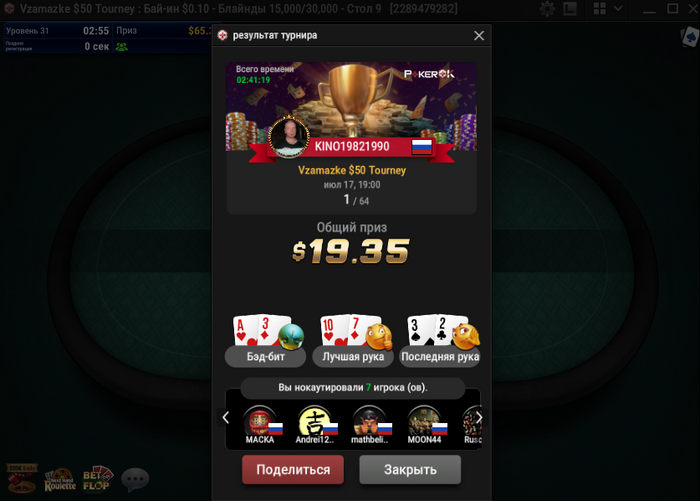
Task: Open the Next Hand Roulette icon
Action: 60,480
